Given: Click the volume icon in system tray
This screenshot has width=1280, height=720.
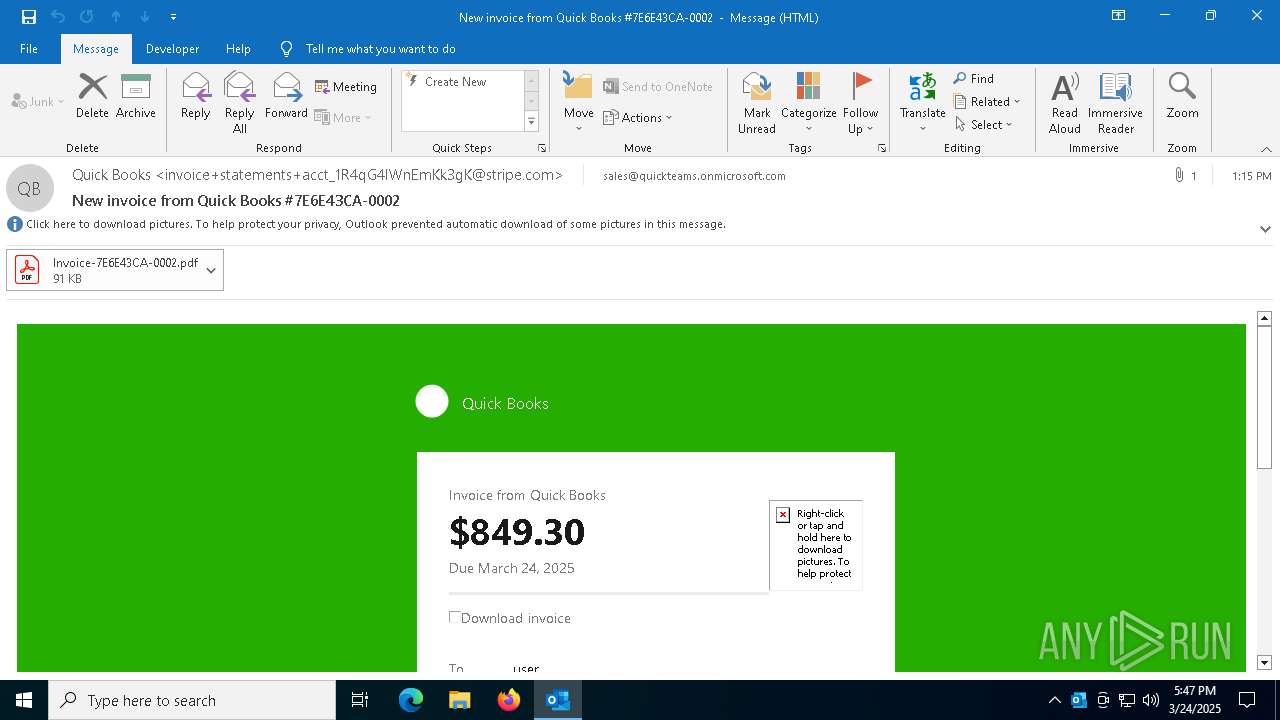Looking at the screenshot, I should 1150,700.
